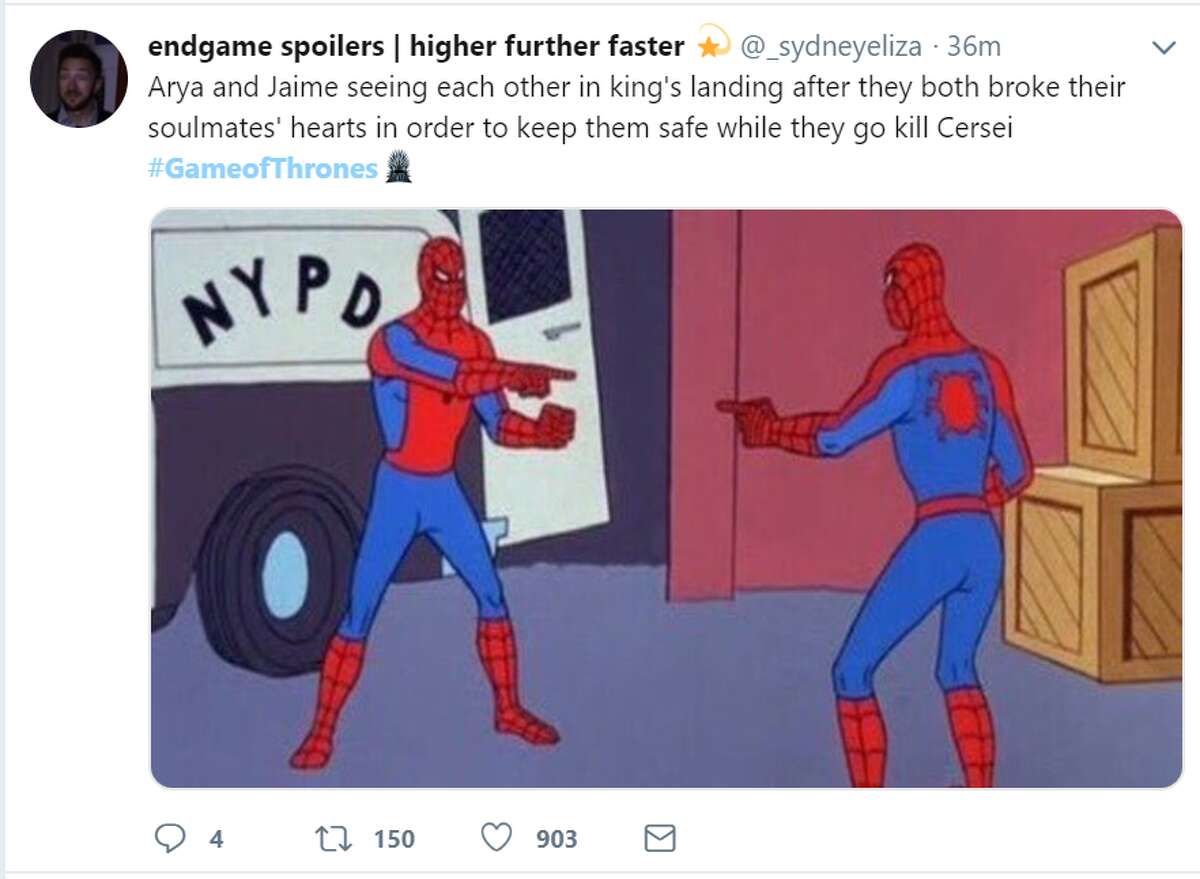
Task: Click the reply count of 4
Action: click(216, 838)
